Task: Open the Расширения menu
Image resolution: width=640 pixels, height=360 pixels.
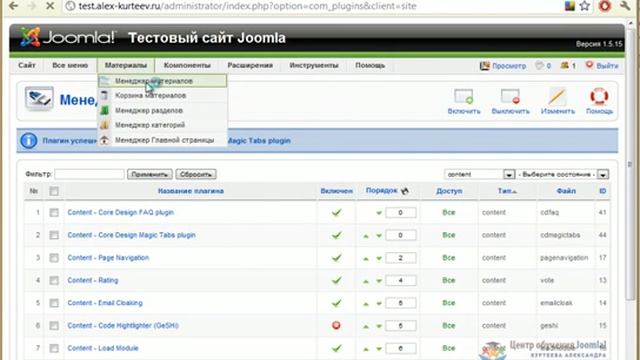Action: pyautogui.click(x=250, y=65)
